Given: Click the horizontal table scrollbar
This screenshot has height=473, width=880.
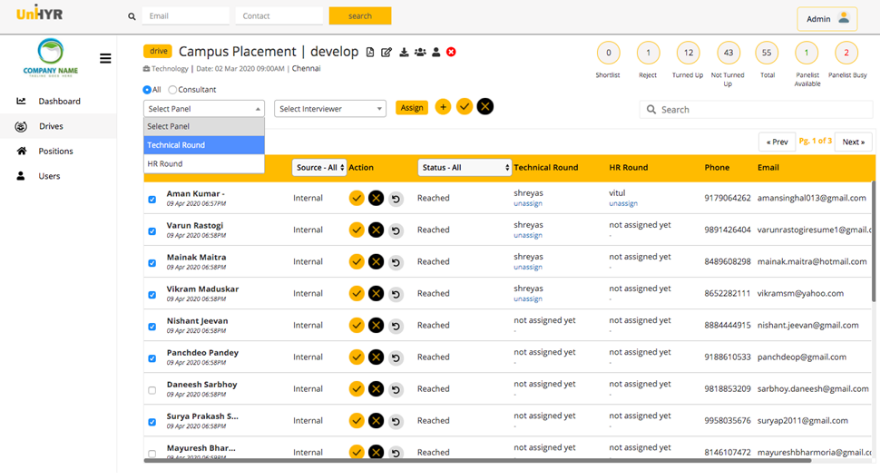Looking at the screenshot, I should tap(477, 461).
